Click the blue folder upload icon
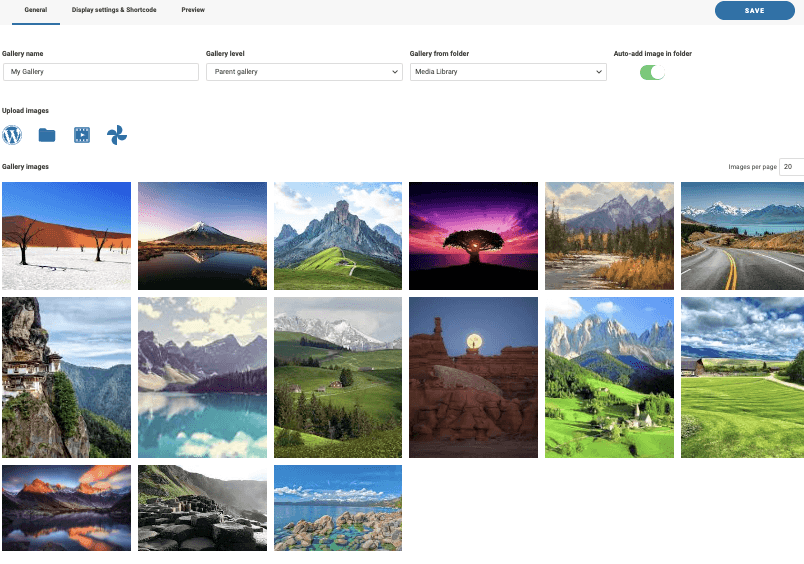The width and height of the screenshot is (804, 564). pos(47,135)
